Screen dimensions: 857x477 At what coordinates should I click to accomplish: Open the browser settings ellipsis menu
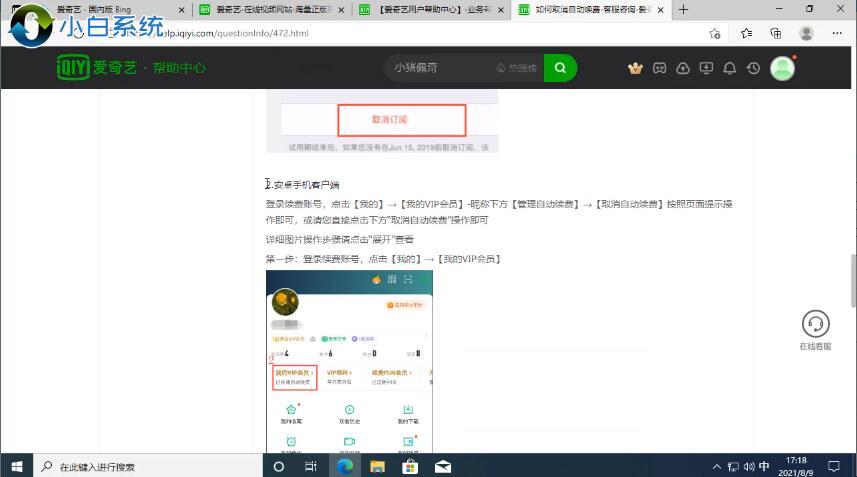coord(837,33)
